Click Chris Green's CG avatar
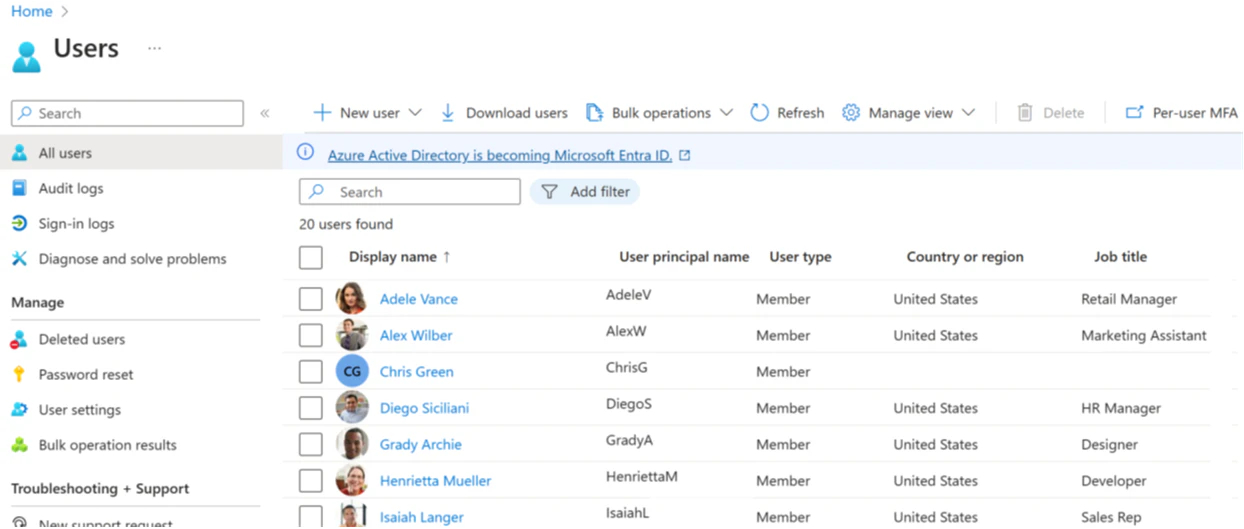This screenshot has height=529, width=1244. point(352,371)
